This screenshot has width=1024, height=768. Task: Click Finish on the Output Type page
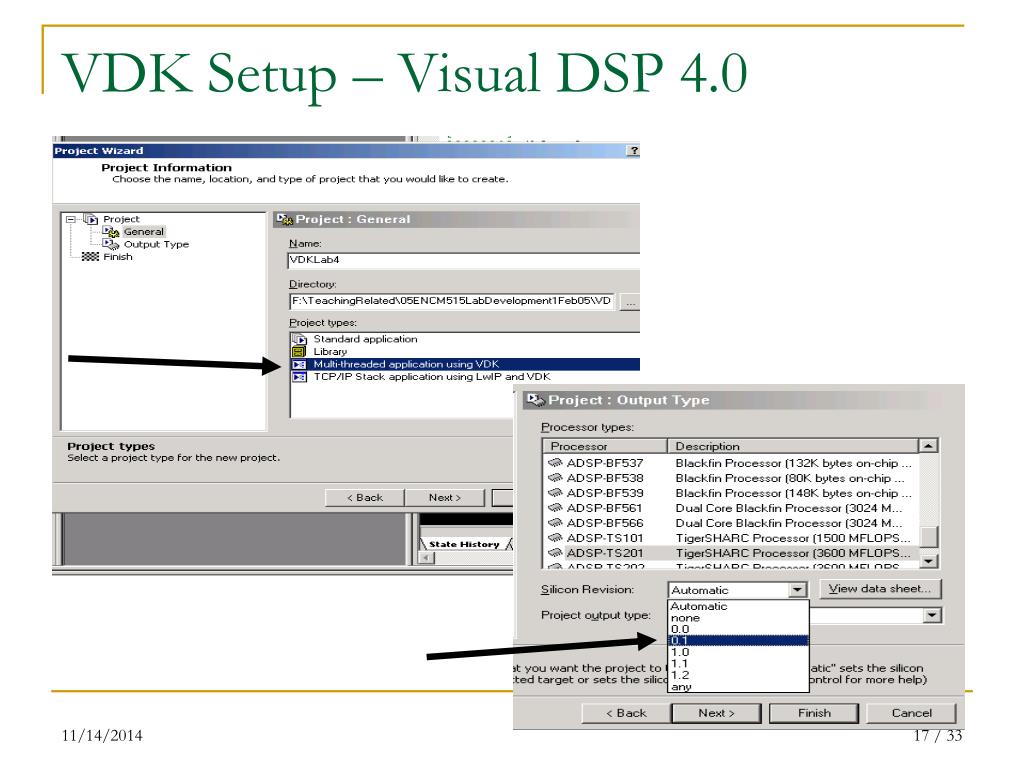coord(814,713)
